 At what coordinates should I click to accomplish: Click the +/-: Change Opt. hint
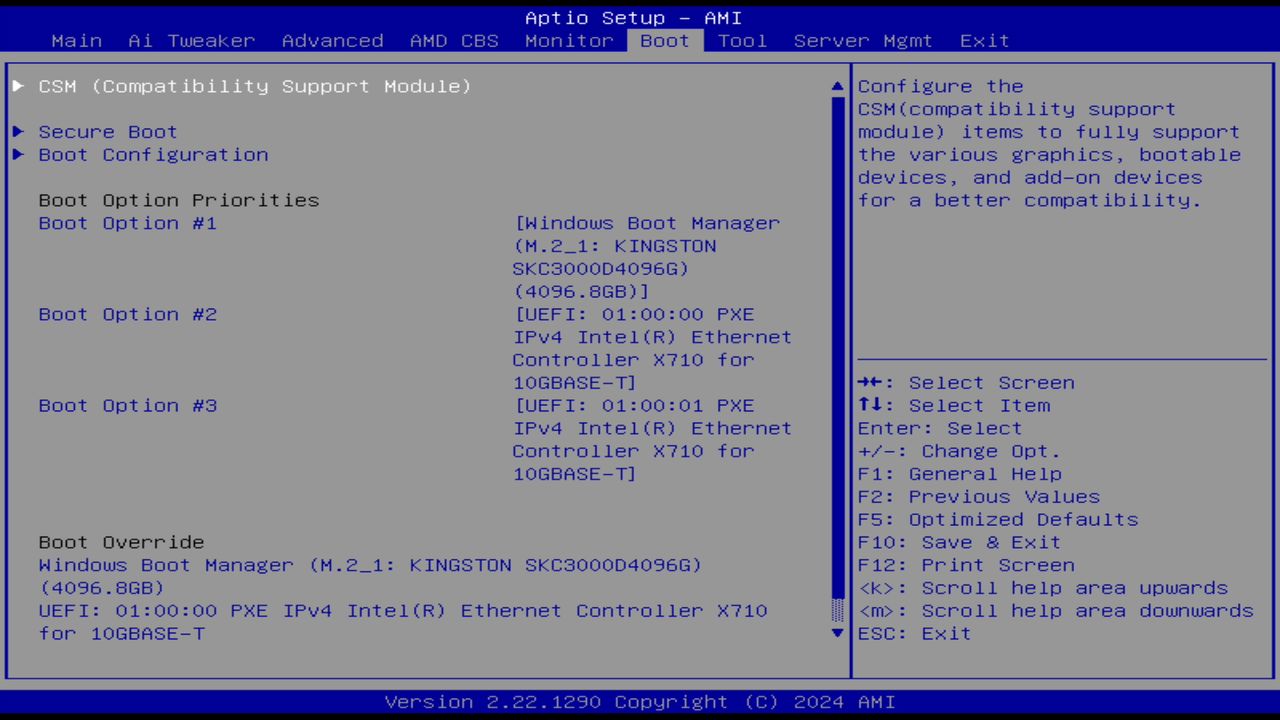[959, 451]
